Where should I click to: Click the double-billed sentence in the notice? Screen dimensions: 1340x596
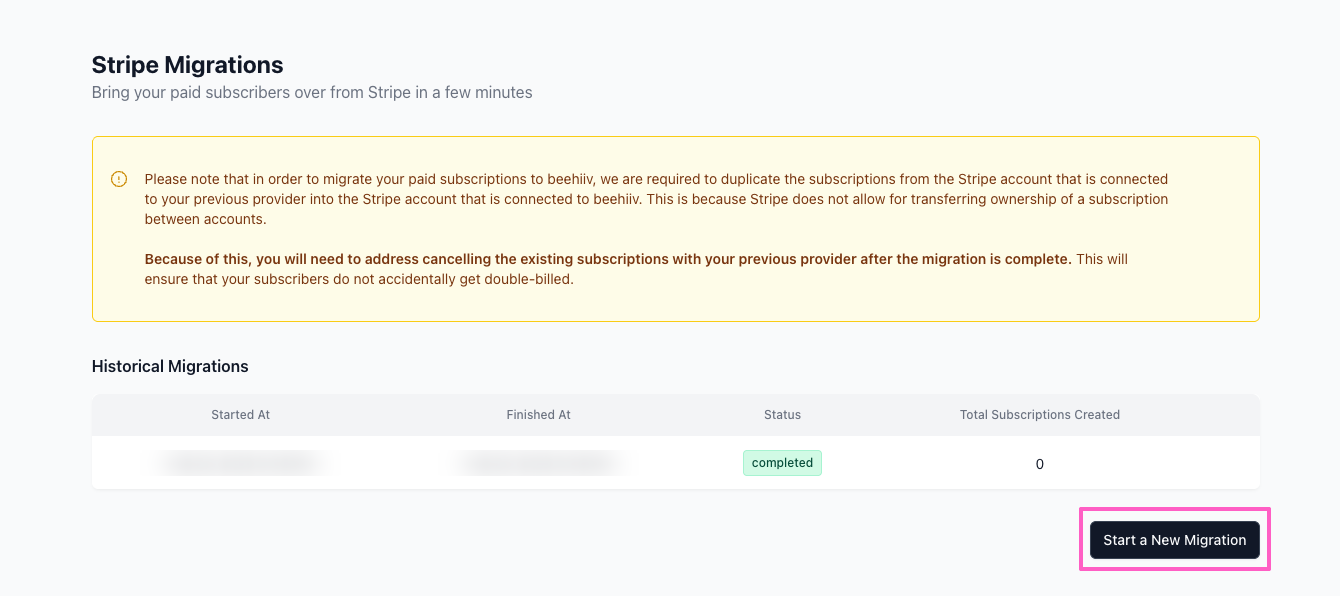360,279
